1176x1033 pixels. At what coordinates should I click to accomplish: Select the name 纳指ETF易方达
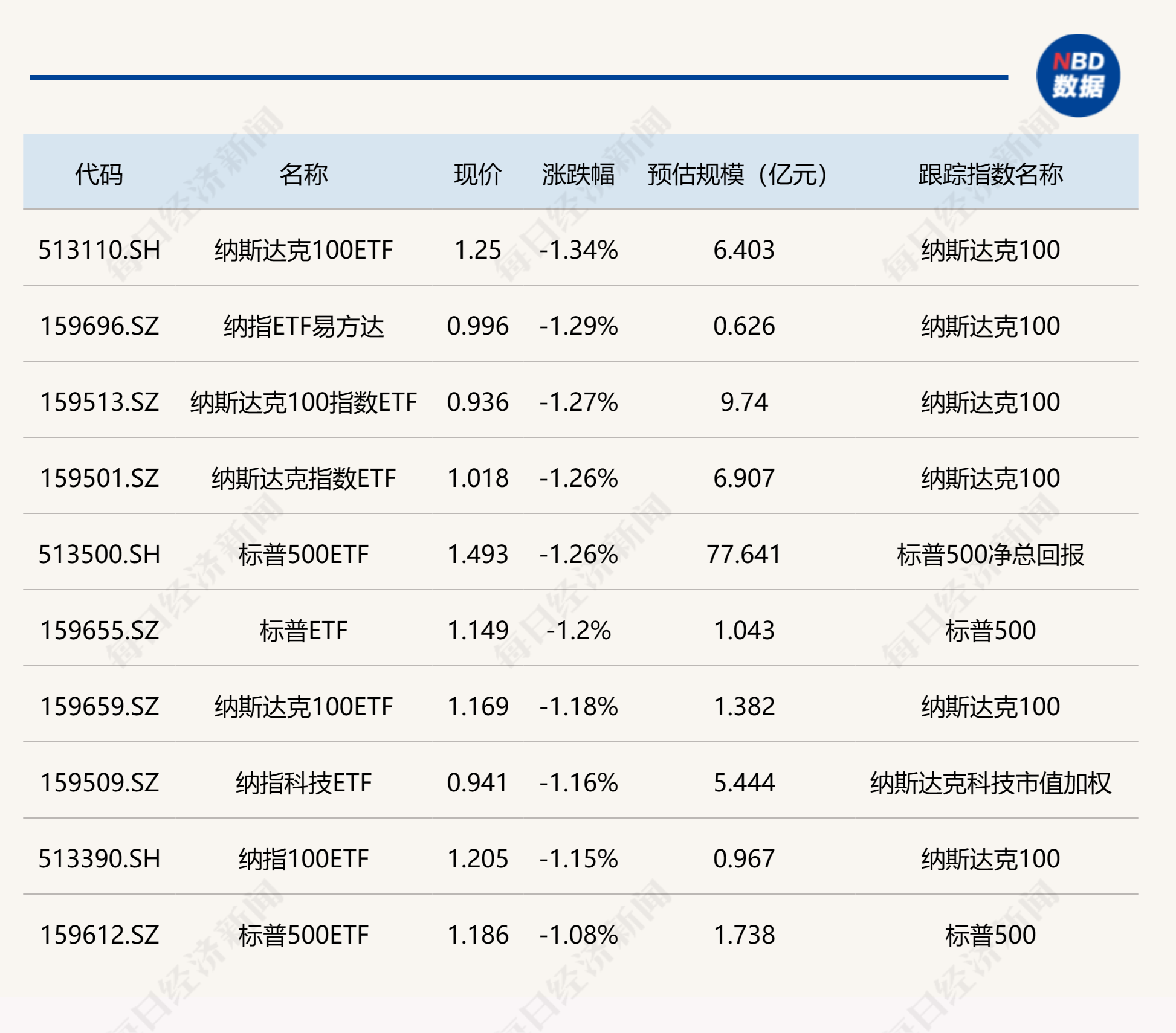(x=303, y=326)
